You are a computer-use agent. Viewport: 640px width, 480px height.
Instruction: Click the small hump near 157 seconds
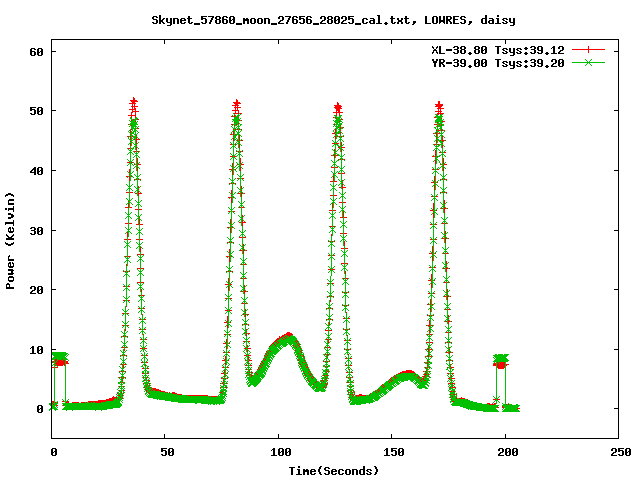point(407,374)
